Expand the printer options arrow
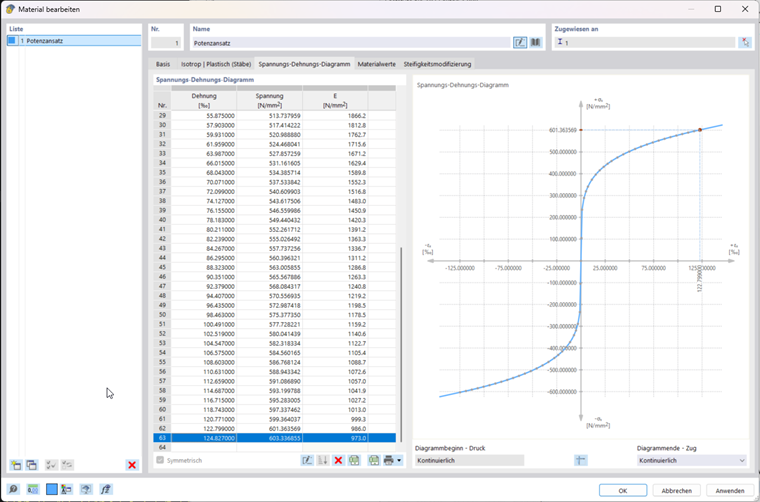760x502 pixels. [399, 460]
